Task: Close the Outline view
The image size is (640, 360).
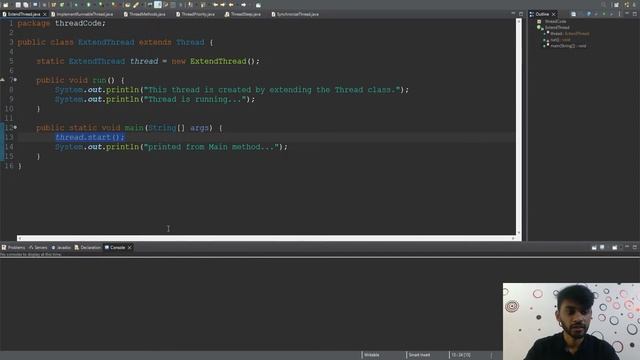Action: [554, 14]
